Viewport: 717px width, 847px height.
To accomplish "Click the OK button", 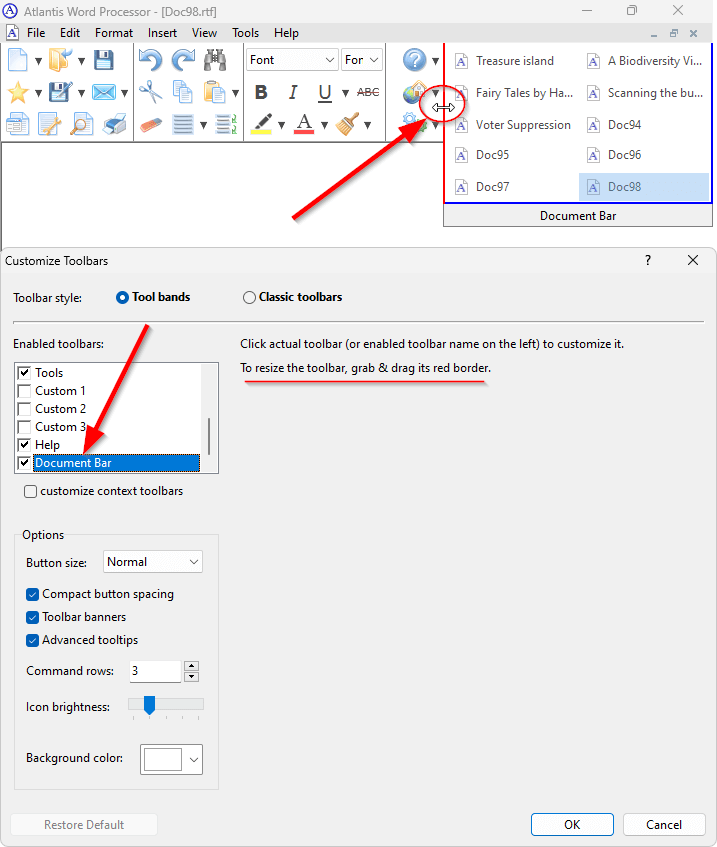I will [x=572, y=825].
